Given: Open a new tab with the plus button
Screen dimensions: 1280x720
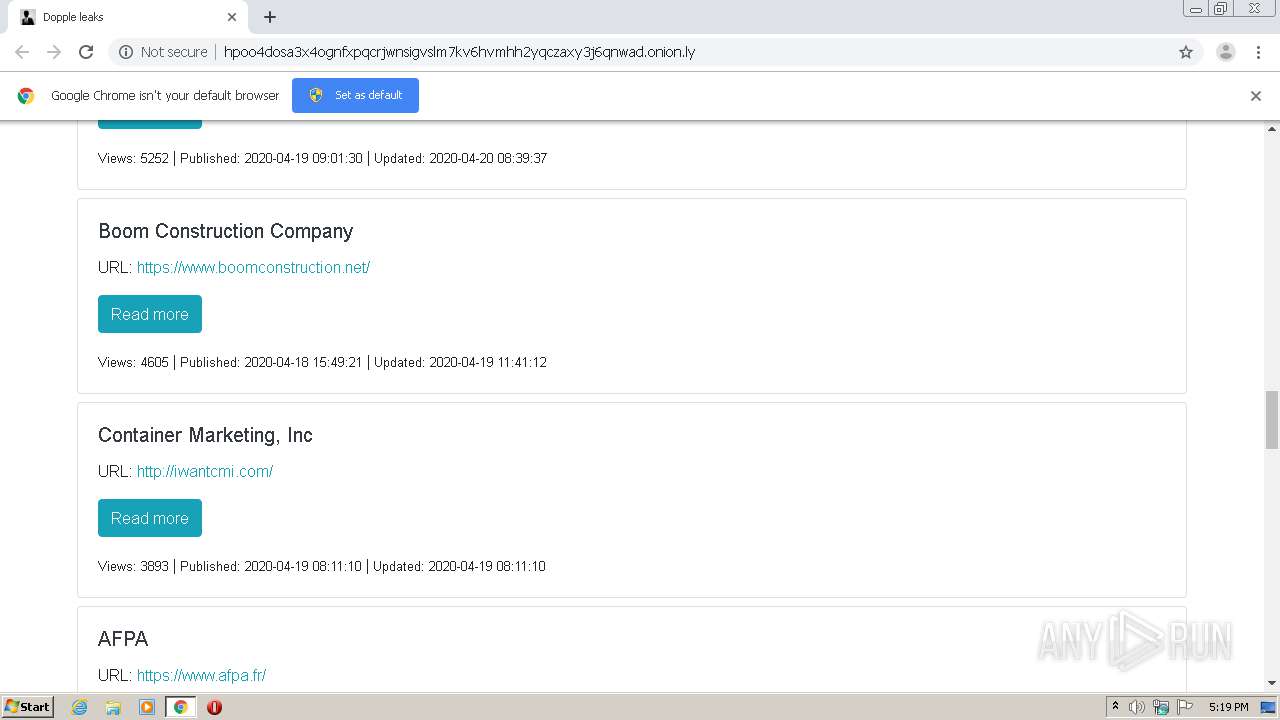Looking at the screenshot, I should [x=270, y=17].
